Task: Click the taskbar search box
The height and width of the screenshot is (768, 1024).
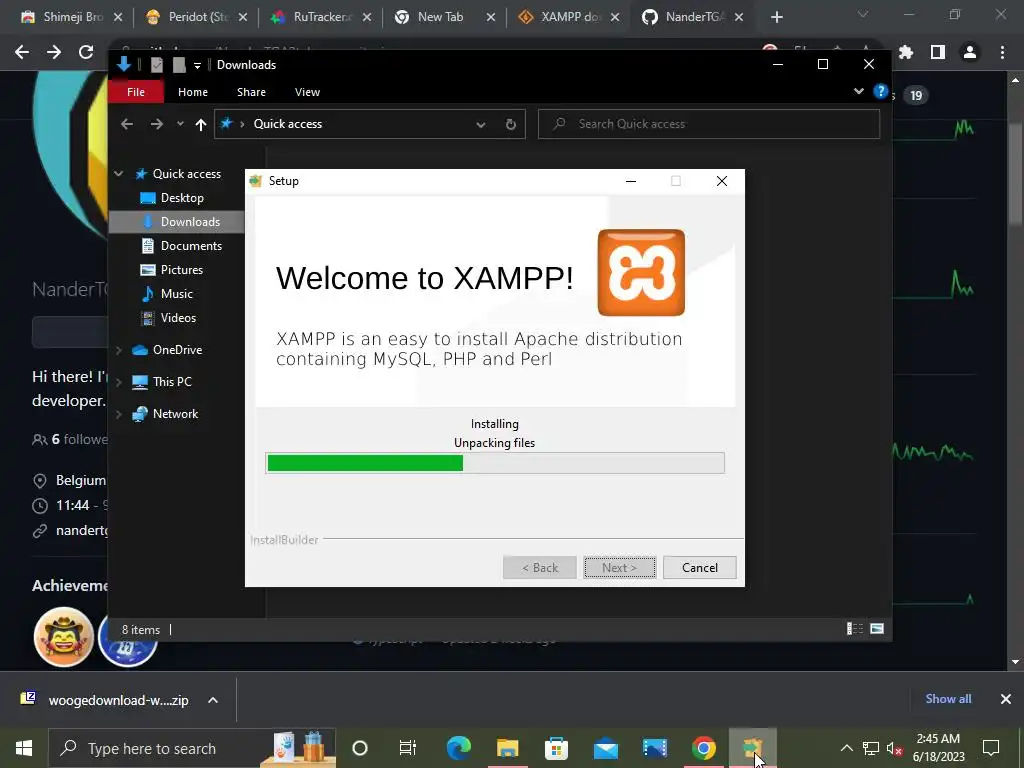Action: (192, 748)
